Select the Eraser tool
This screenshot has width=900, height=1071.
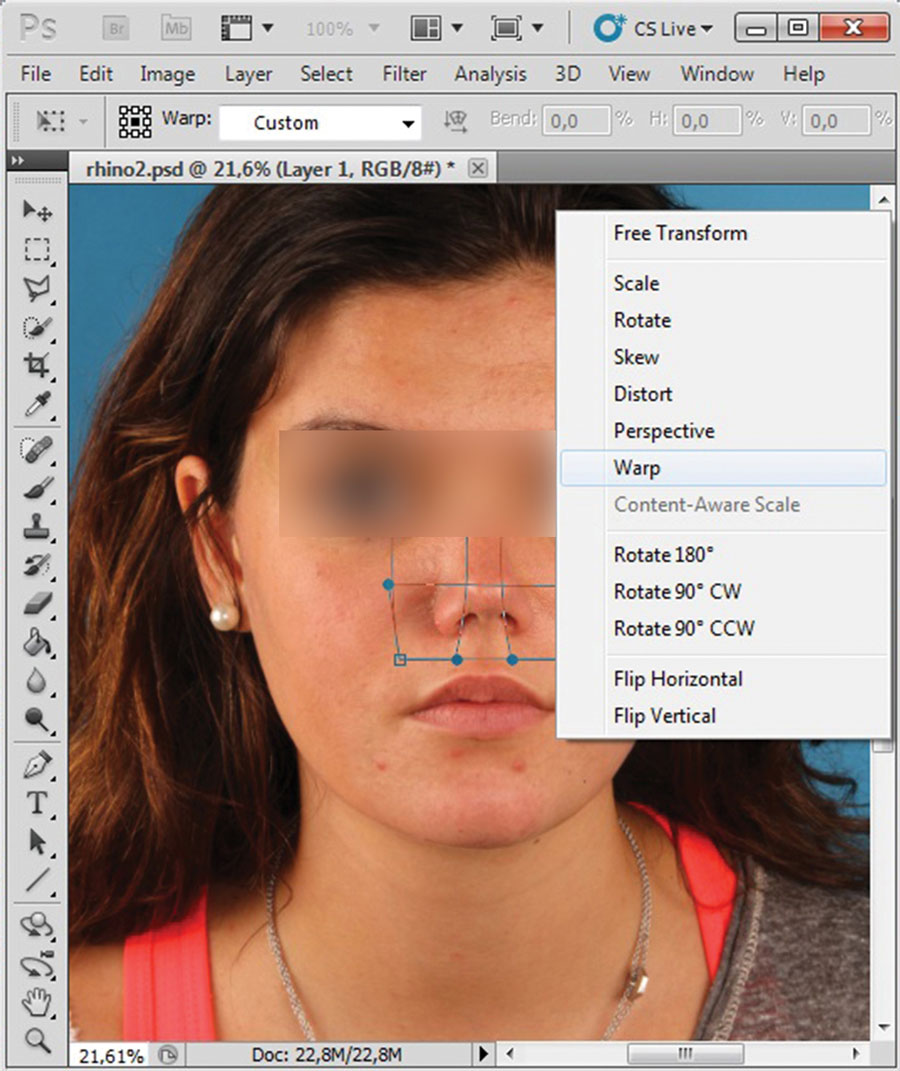pos(37,603)
